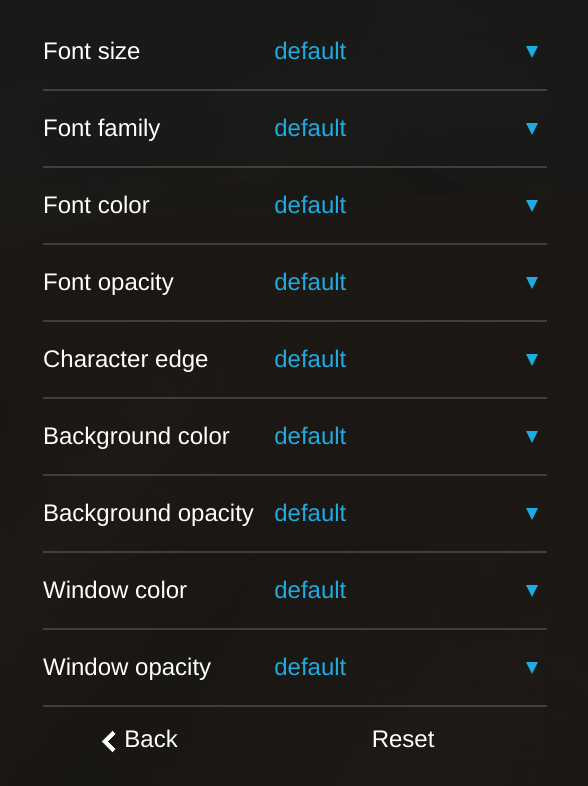Click the Background color arrow icon
The image size is (588, 786).
point(532,436)
